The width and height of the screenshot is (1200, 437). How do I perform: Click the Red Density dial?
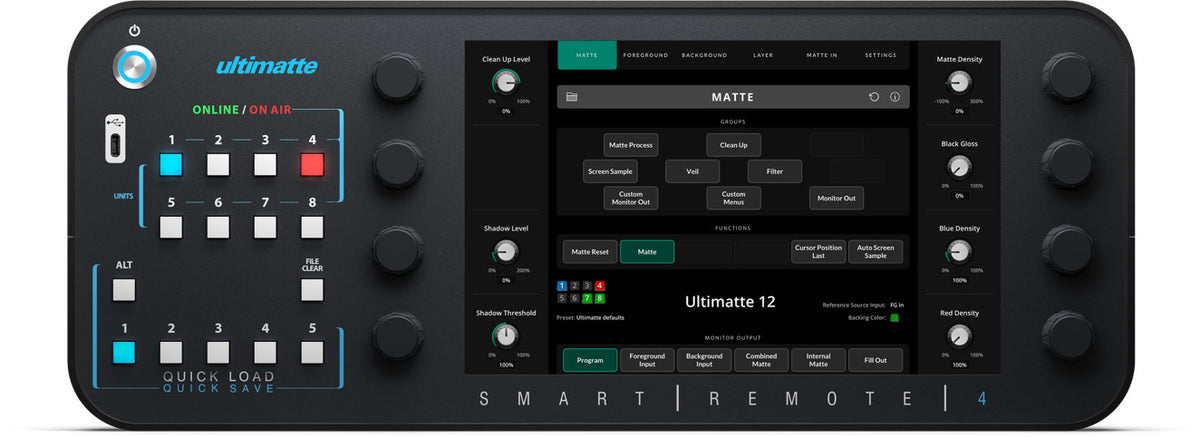point(959,336)
